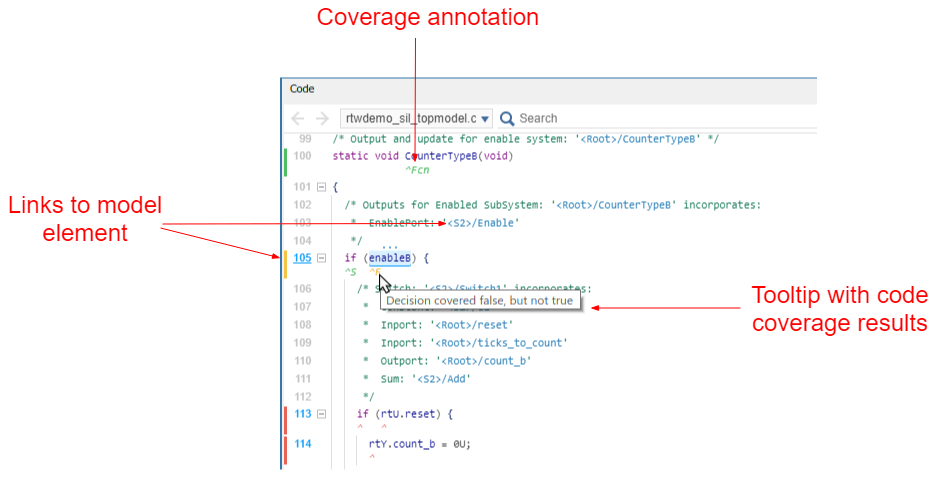Image resolution: width=940 pixels, height=488 pixels.
Task: Click line number 113 link
Action: tap(303, 414)
